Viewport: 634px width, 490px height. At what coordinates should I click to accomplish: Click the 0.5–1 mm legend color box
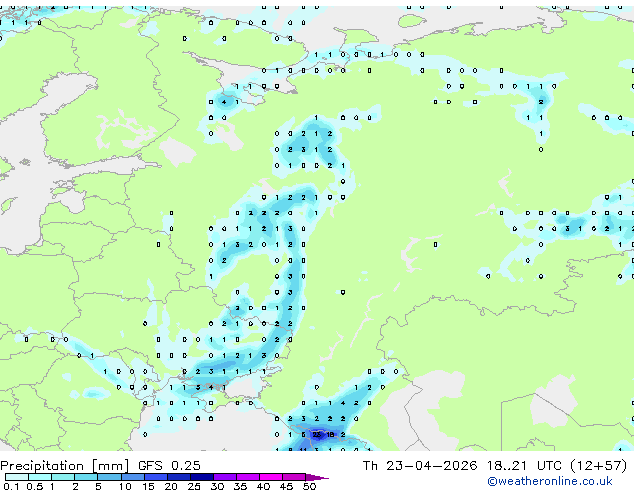[40, 477]
